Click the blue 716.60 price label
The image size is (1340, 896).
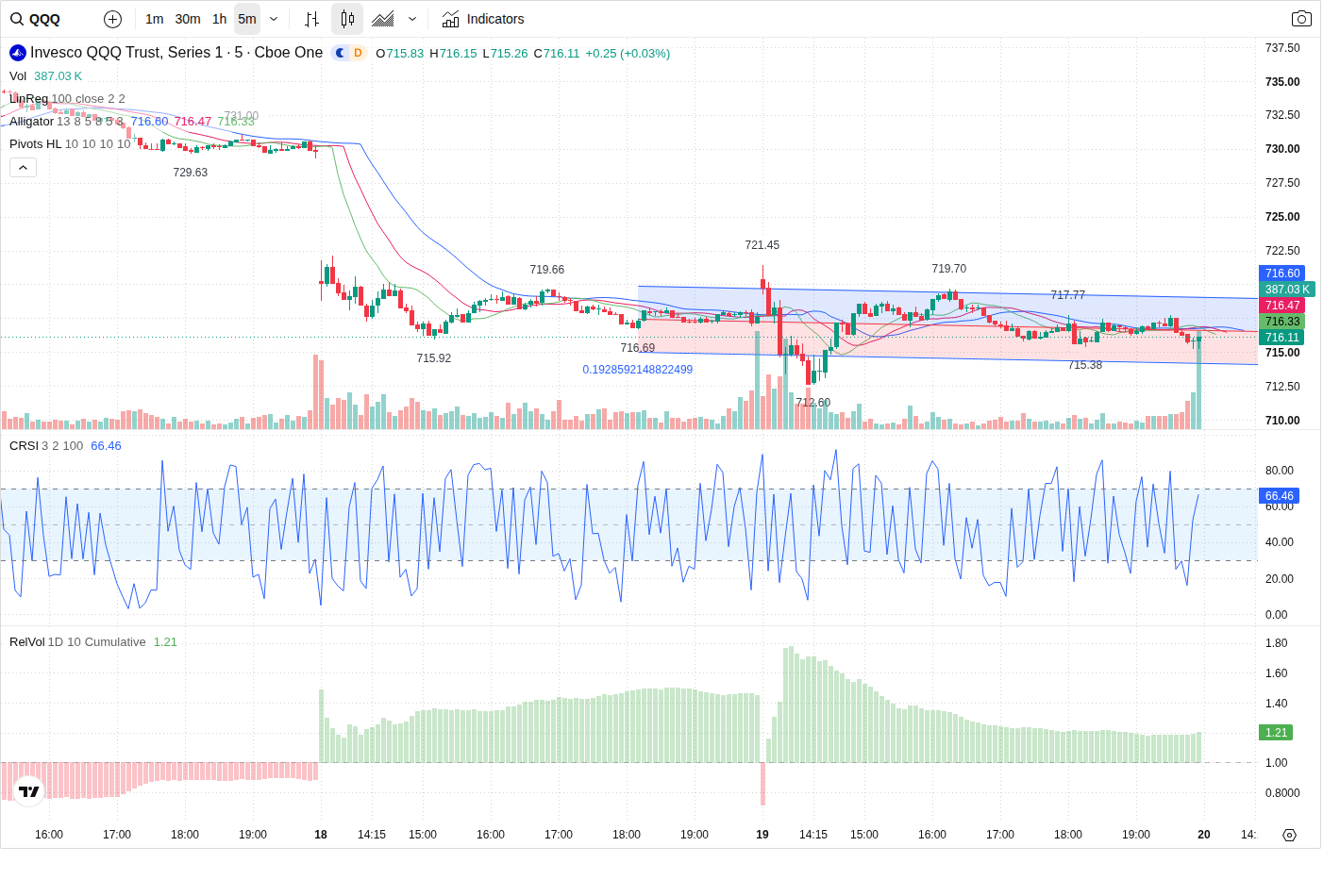(1282, 274)
